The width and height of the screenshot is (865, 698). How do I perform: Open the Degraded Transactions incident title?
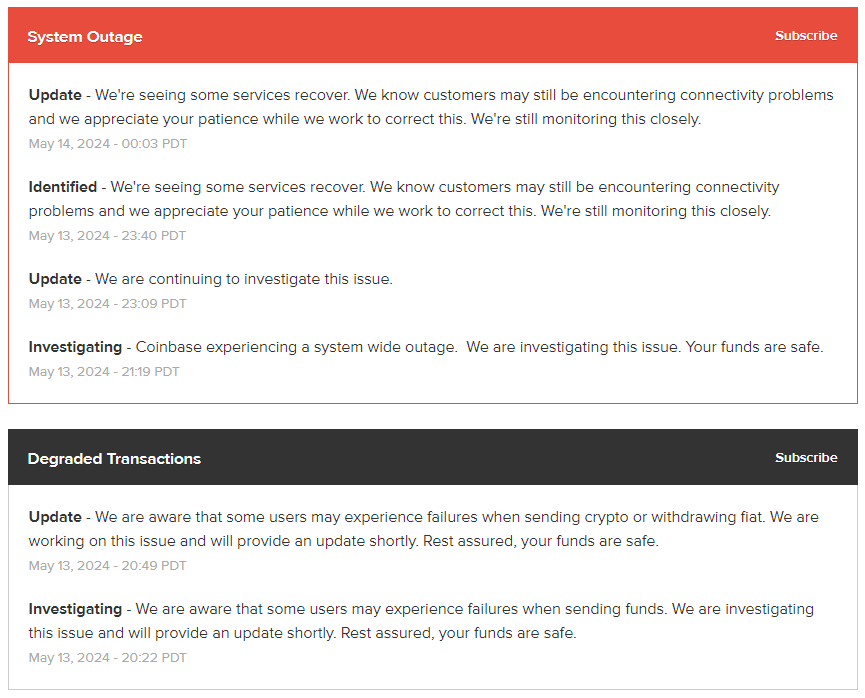tap(114, 459)
